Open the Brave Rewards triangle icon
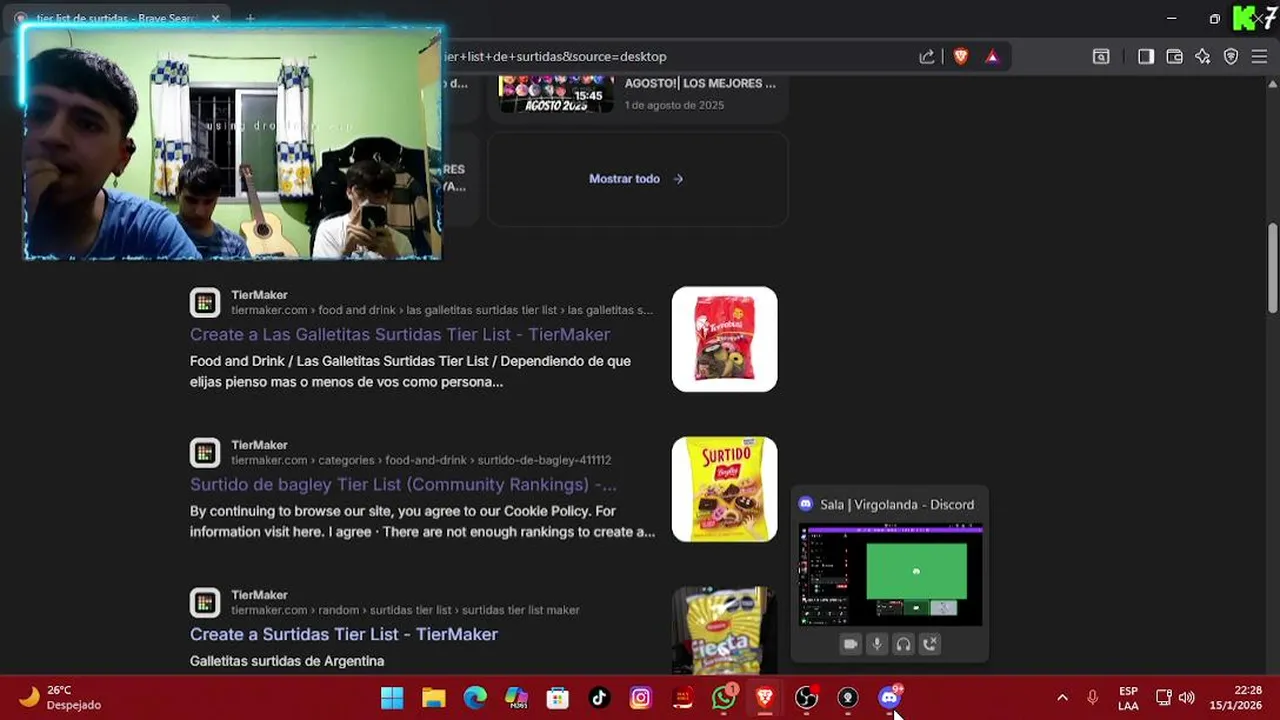 click(992, 57)
